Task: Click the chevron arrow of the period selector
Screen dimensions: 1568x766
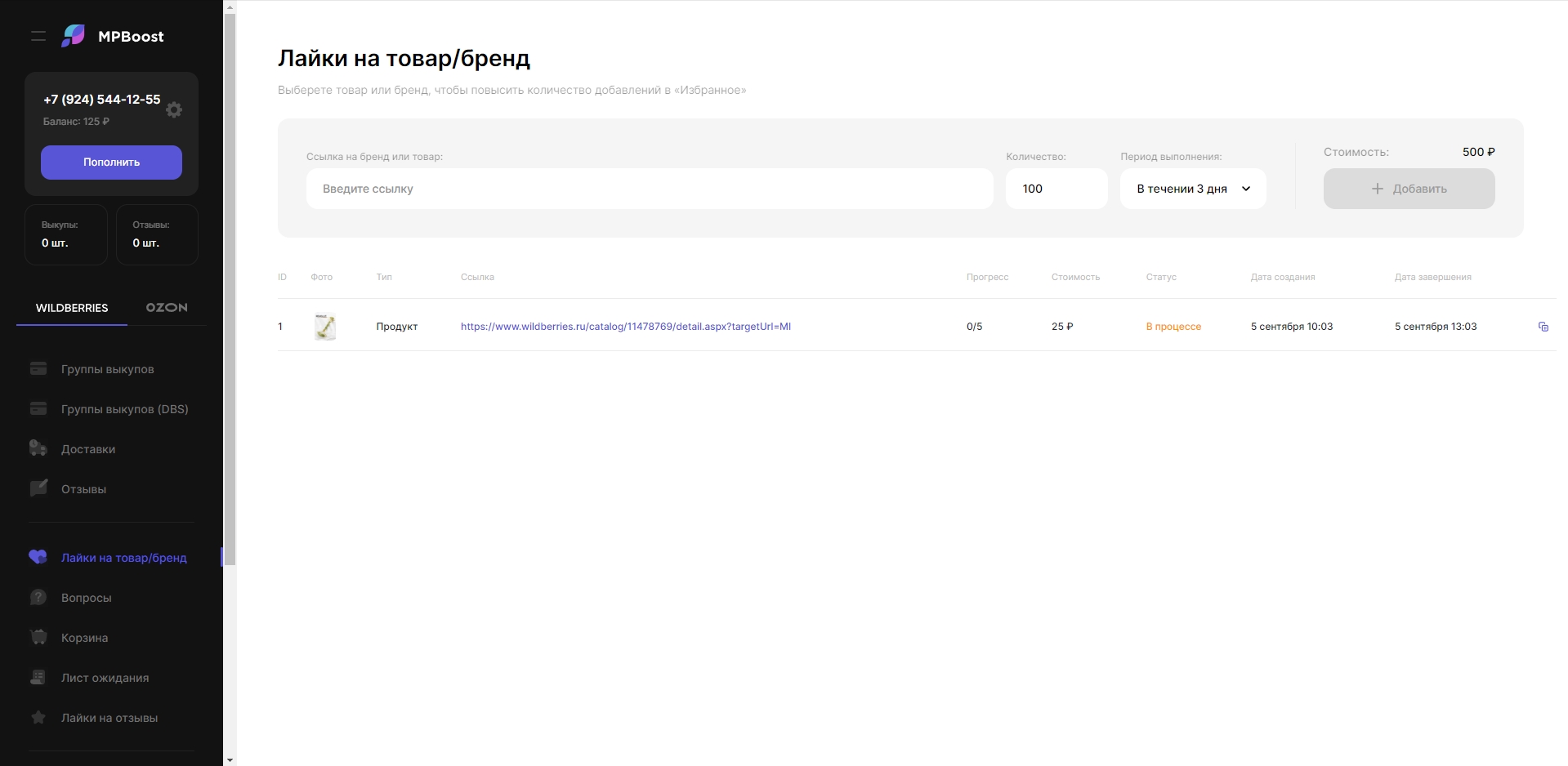Action: pos(1246,189)
